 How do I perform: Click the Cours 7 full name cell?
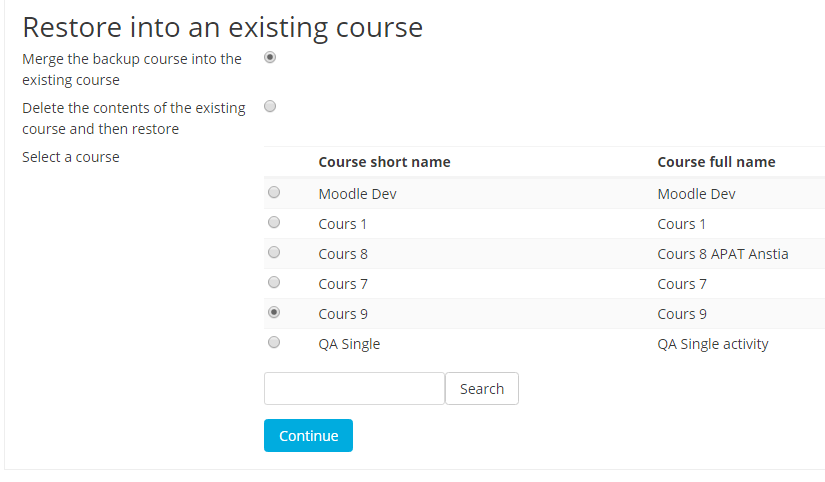coord(682,284)
